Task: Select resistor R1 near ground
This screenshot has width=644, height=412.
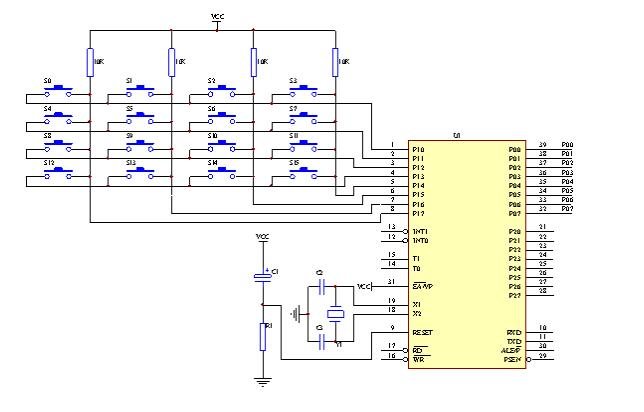Action: pyautogui.click(x=262, y=335)
